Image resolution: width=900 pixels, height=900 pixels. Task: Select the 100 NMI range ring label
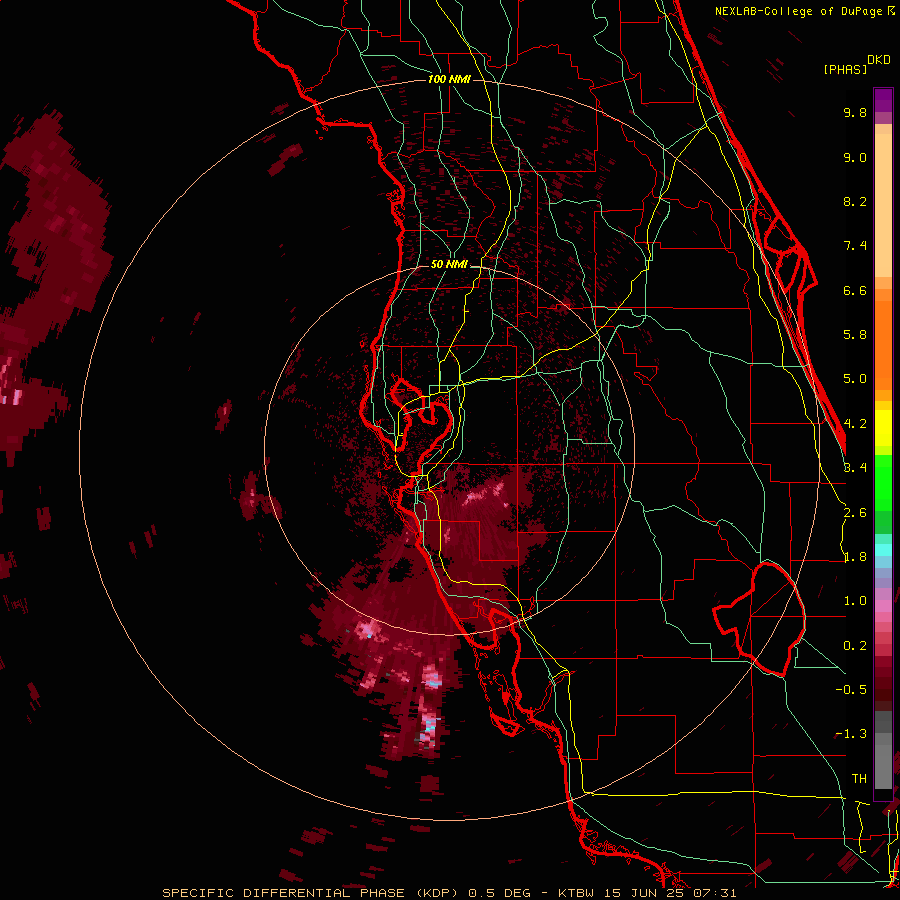449,79
